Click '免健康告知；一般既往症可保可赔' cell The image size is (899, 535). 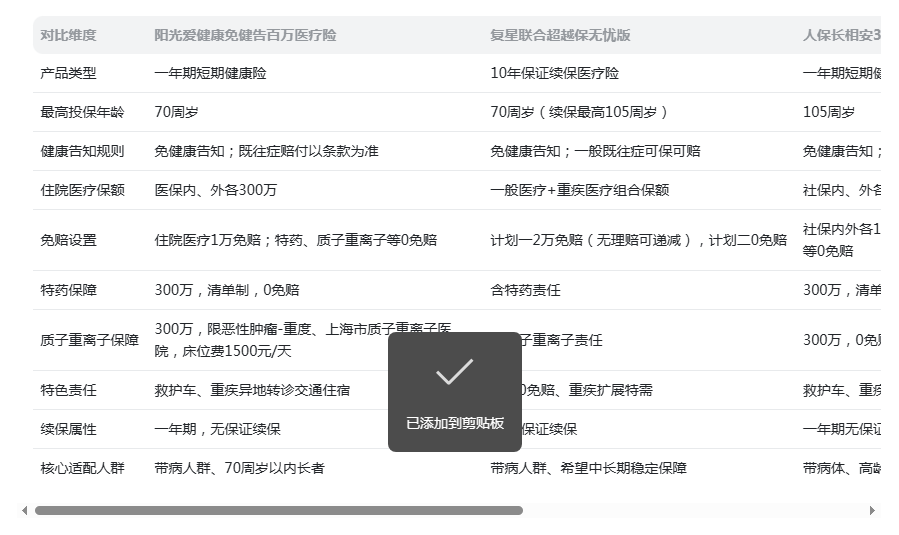(x=595, y=151)
